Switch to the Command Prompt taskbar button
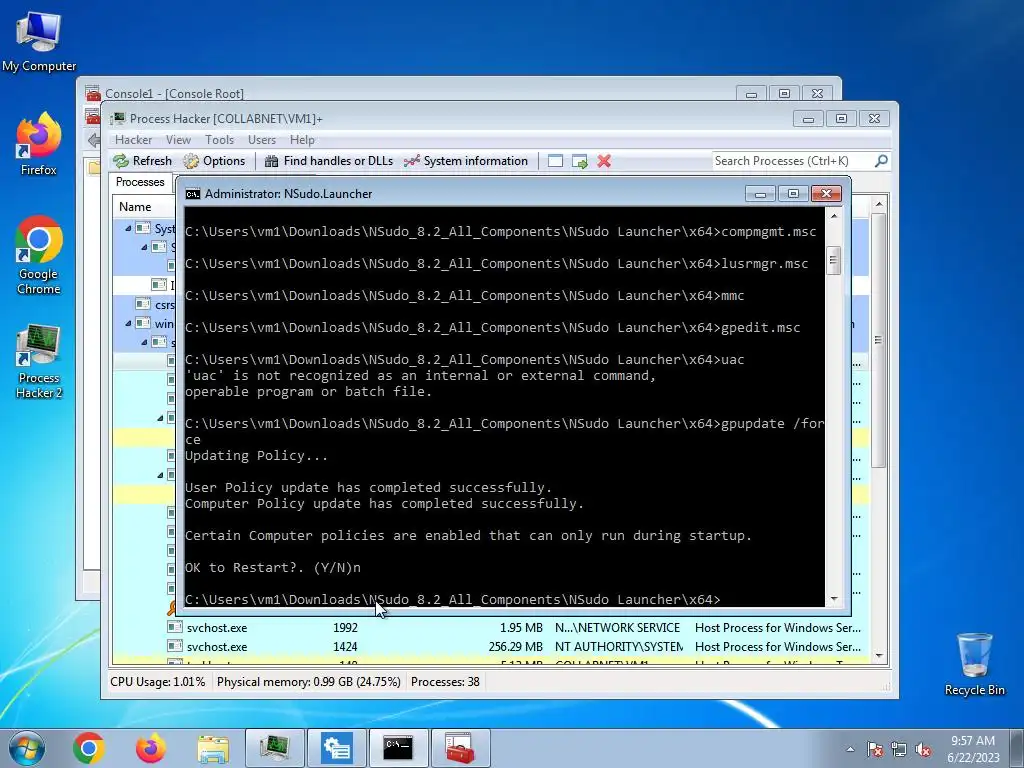 pyautogui.click(x=398, y=748)
